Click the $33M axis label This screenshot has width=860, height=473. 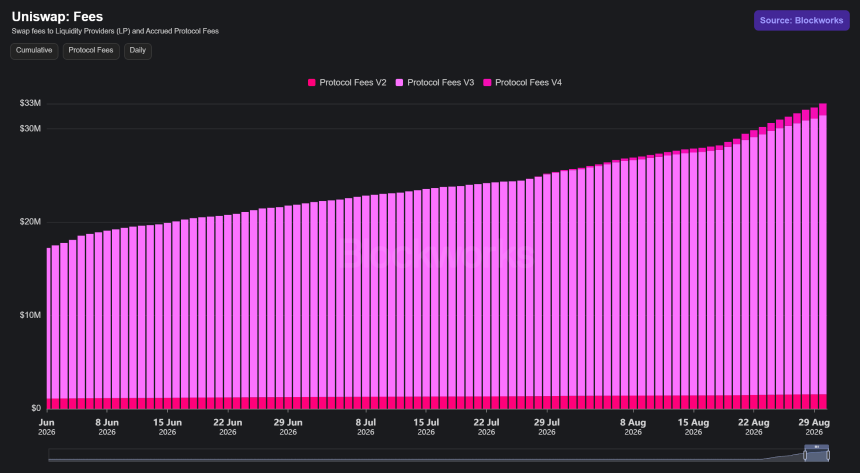click(x=30, y=103)
